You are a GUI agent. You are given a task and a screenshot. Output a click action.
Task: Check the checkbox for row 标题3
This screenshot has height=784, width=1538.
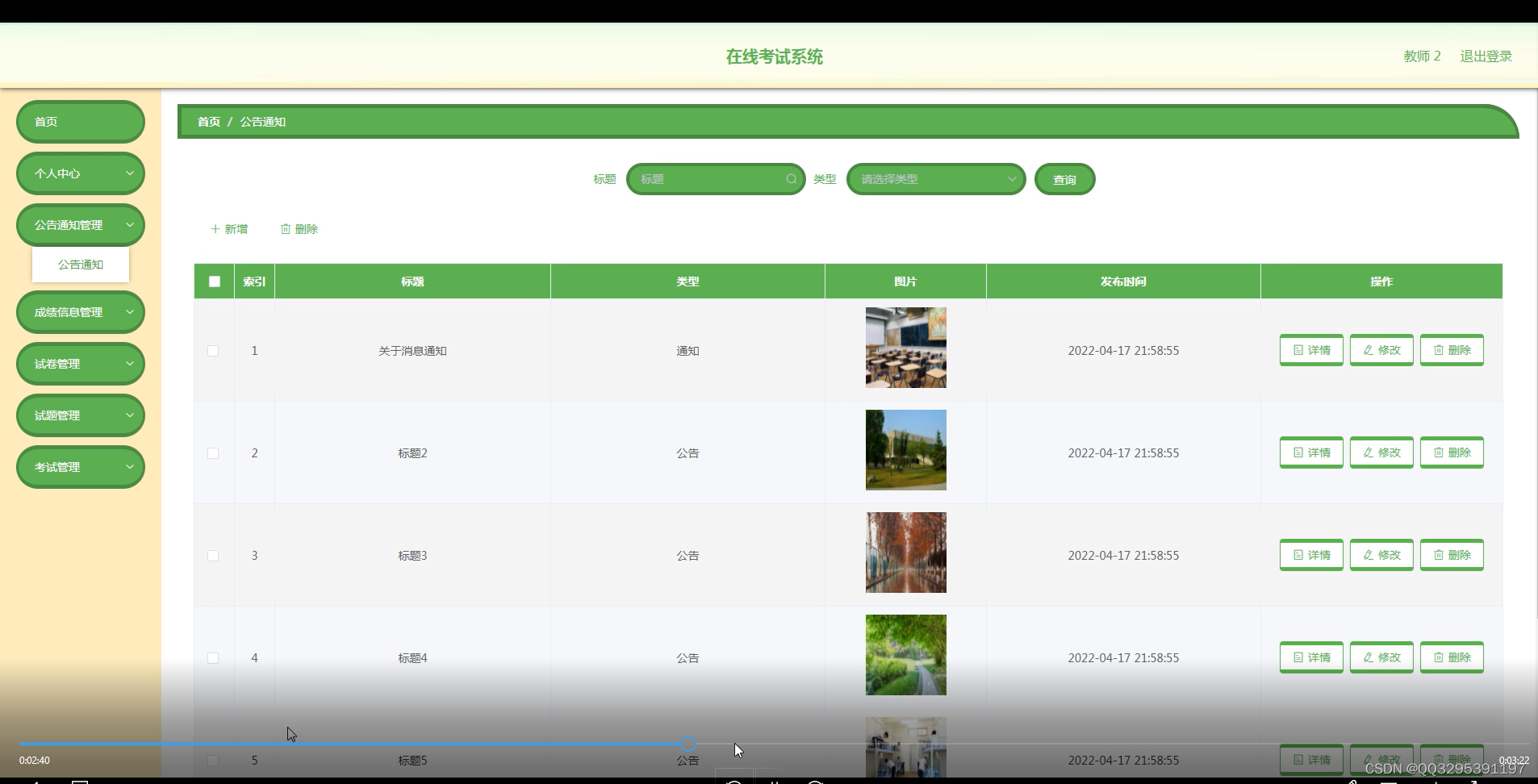pos(213,556)
